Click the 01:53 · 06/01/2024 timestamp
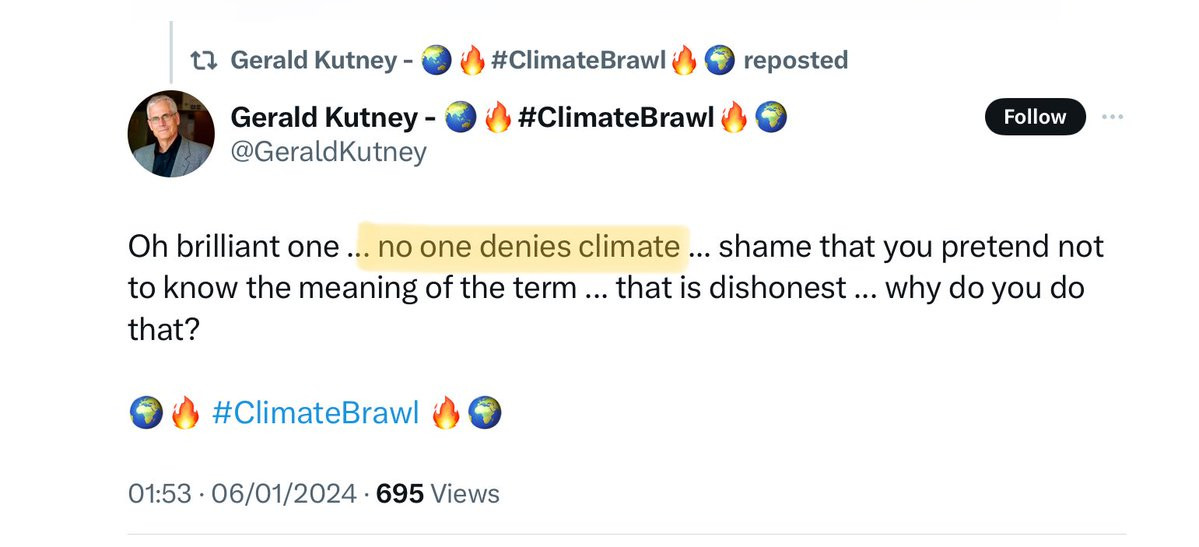This screenshot has width=1199, height=547. [242, 493]
